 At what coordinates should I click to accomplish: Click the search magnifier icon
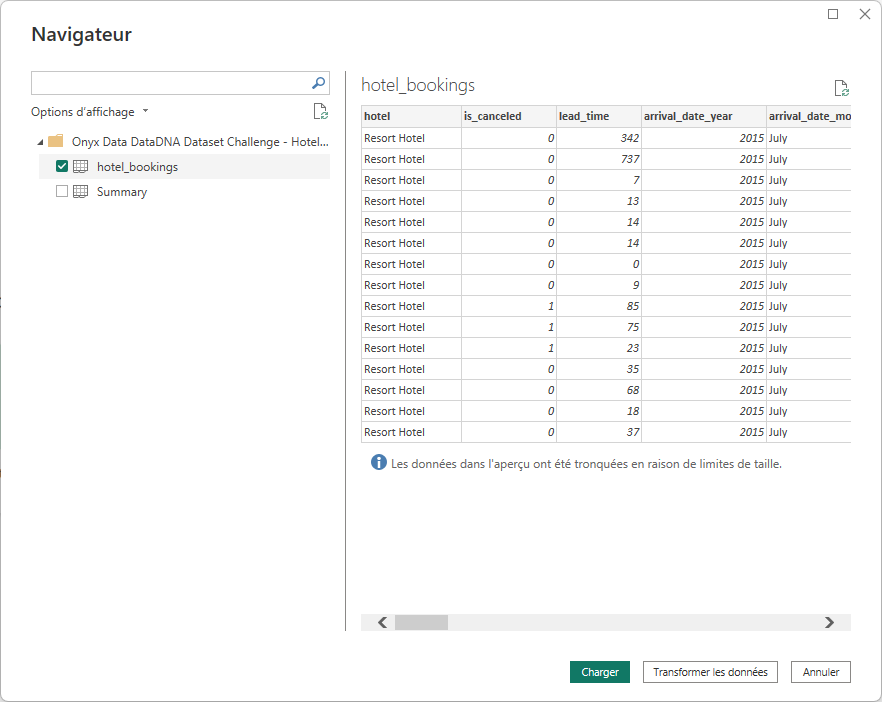pos(318,83)
